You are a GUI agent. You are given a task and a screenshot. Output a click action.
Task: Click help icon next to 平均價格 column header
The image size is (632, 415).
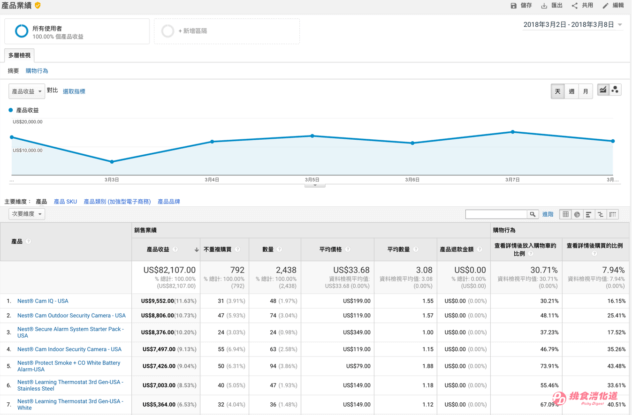click(348, 249)
